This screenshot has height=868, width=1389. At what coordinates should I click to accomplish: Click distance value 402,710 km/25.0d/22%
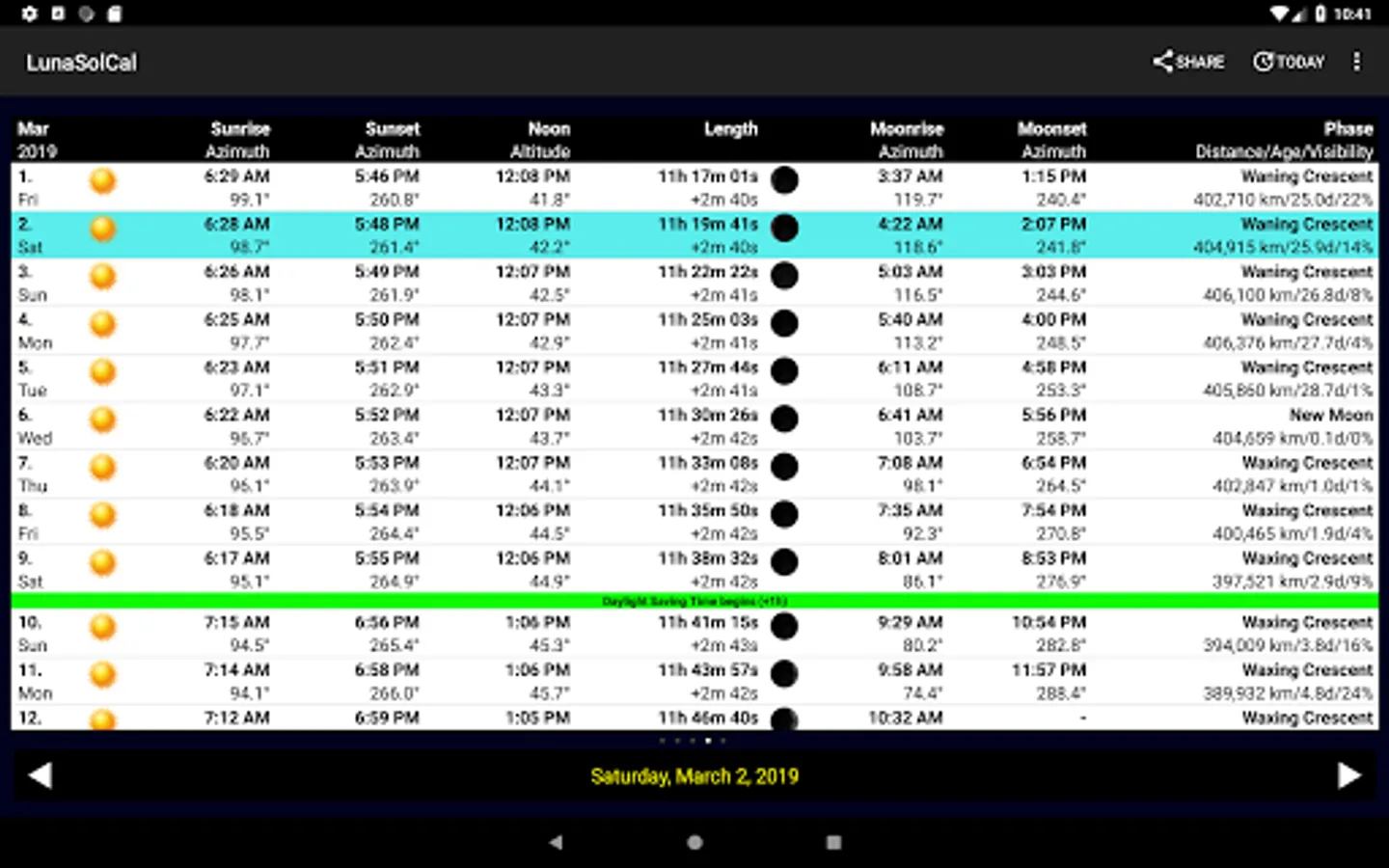point(1283,200)
